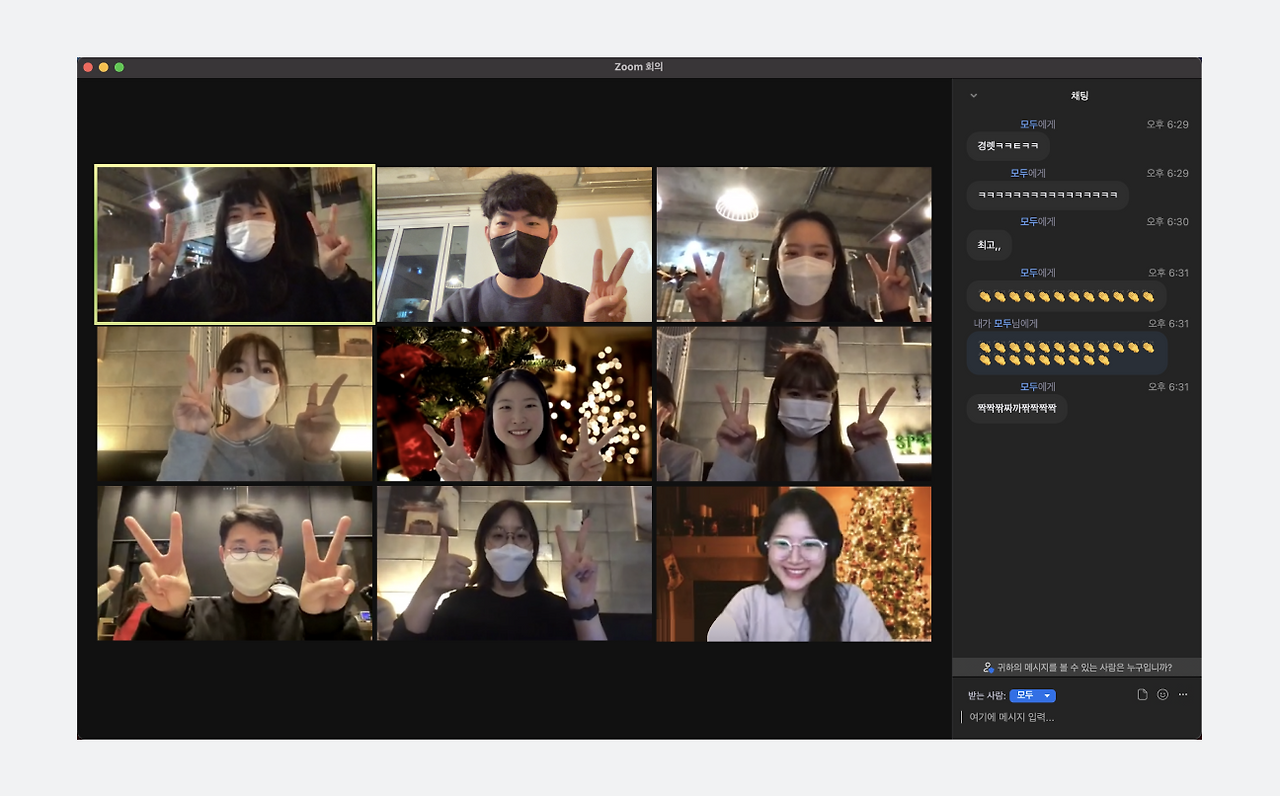Open the 받는 사람 모두 recipient dropdown
This screenshot has height=796, width=1280.
click(1032, 696)
